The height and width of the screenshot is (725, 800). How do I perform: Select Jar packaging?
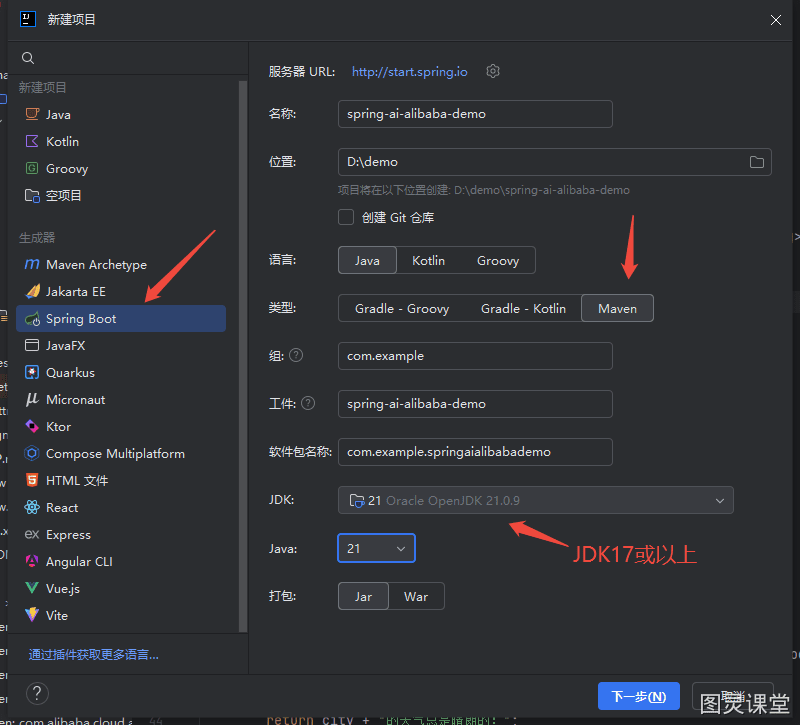[363, 596]
